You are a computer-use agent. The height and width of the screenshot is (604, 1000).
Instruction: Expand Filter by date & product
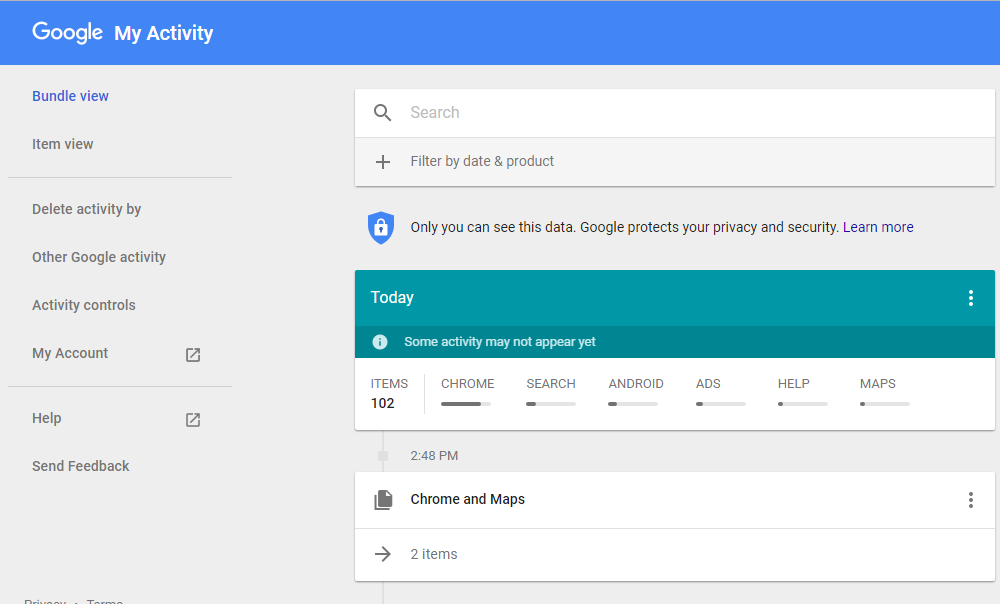point(675,162)
